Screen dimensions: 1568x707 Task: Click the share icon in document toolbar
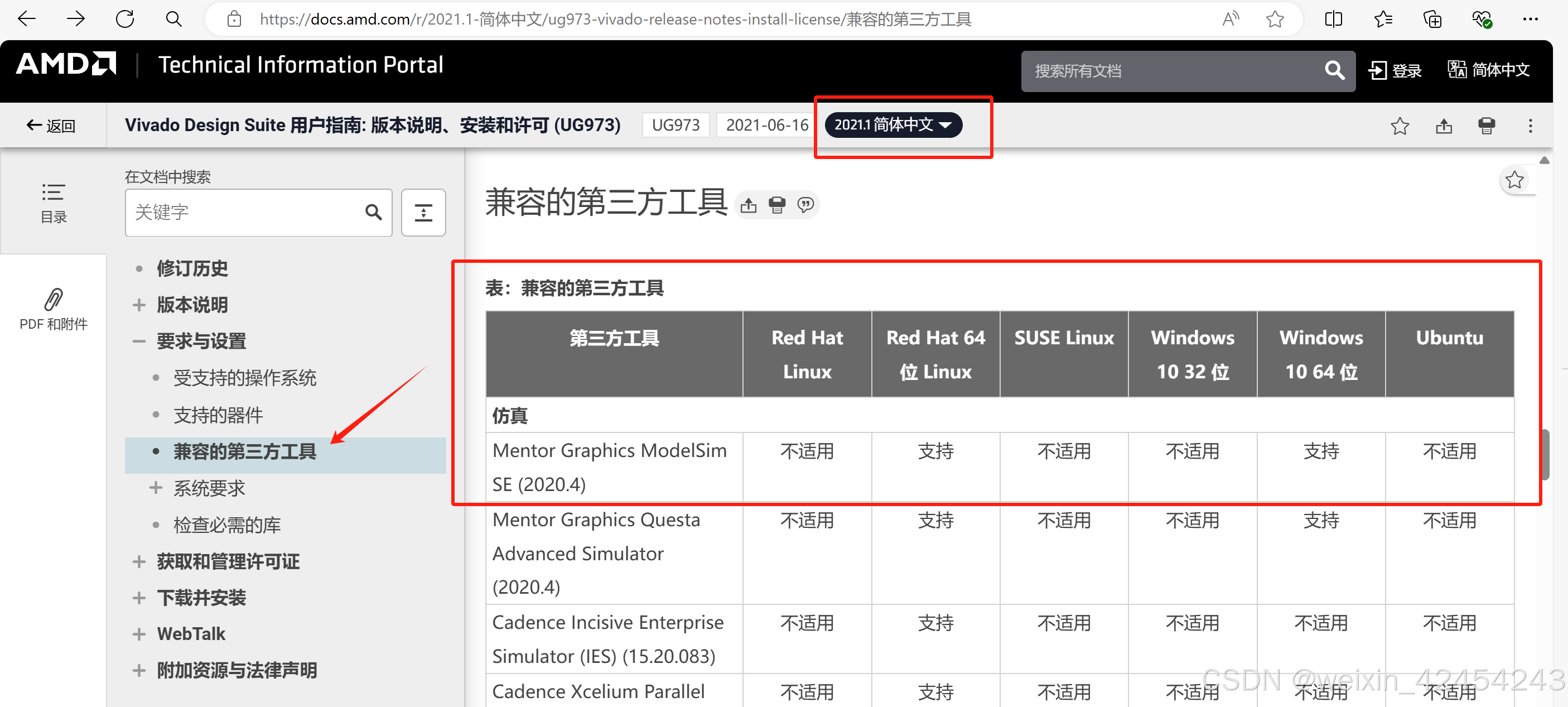click(x=1444, y=126)
